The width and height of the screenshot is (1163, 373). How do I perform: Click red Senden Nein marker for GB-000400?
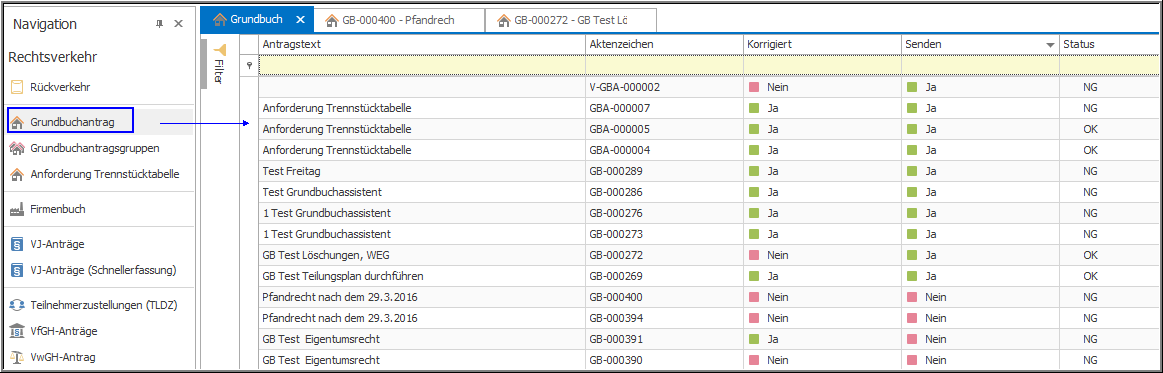912,297
